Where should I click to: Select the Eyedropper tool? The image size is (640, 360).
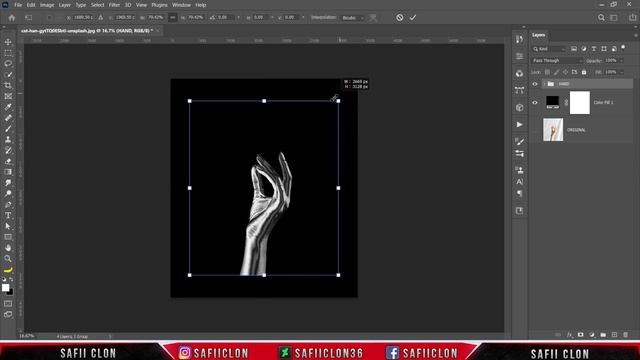coord(8,107)
